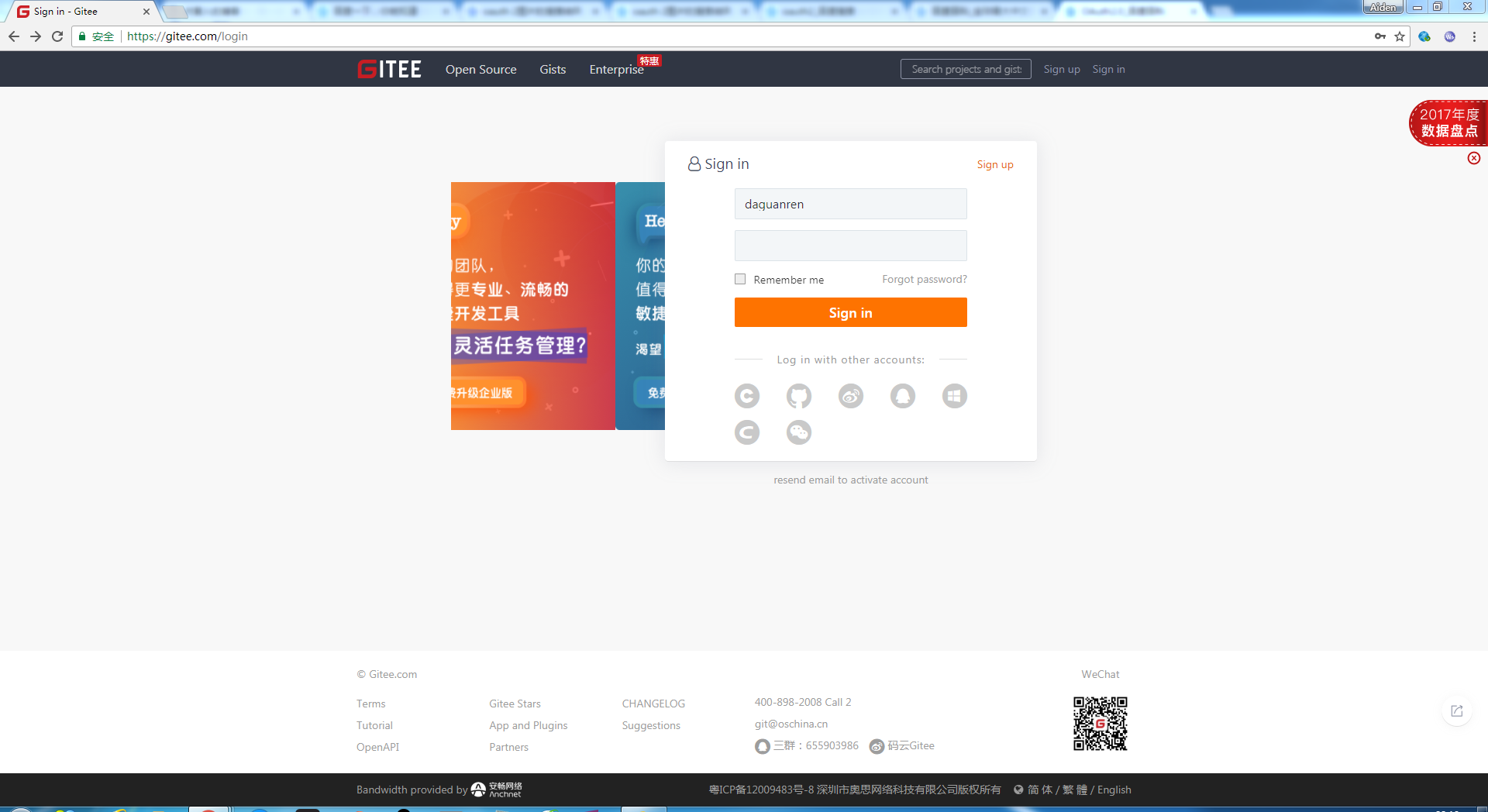The height and width of the screenshot is (812, 1488).
Task: Click the 粤ICP备12009483号-8 footer text
Action: (761, 790)
